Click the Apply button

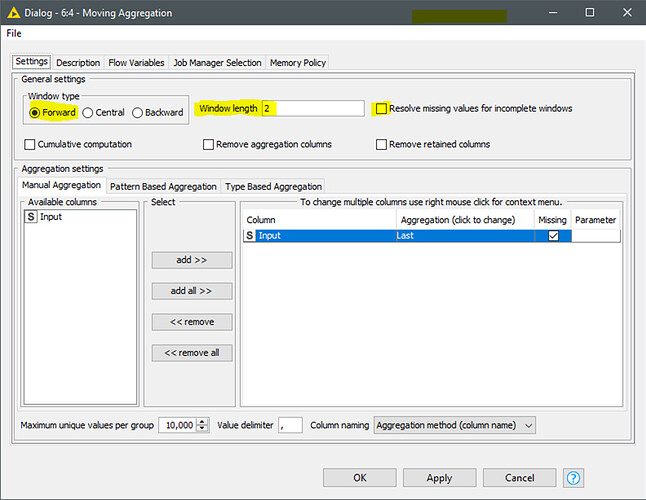[x=440, y=478]
